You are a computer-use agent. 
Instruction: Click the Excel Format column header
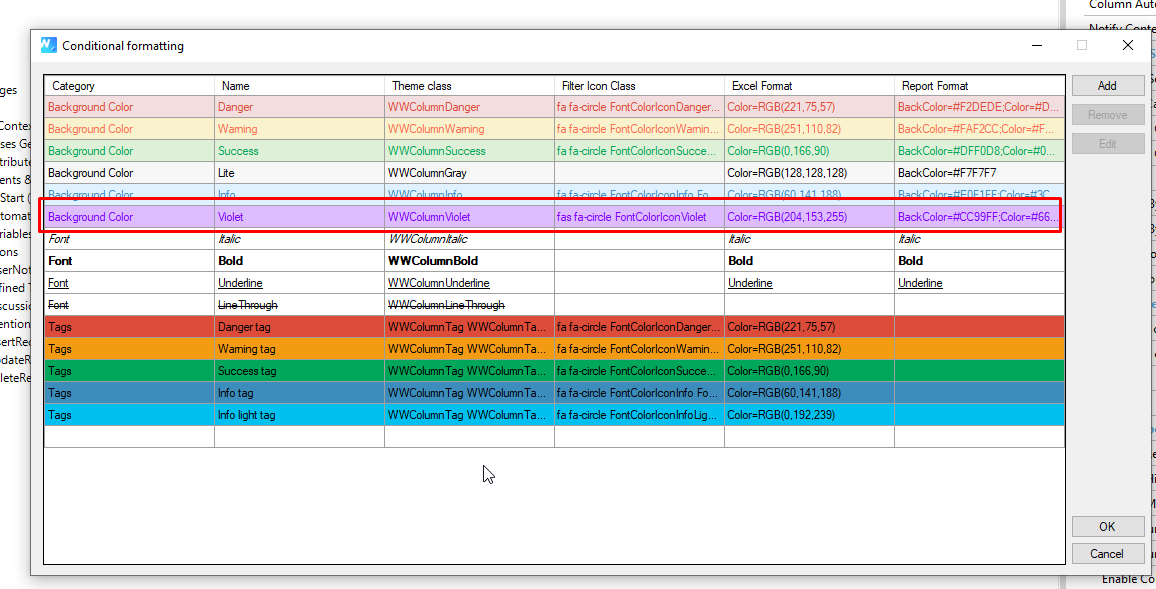point(809,86)
